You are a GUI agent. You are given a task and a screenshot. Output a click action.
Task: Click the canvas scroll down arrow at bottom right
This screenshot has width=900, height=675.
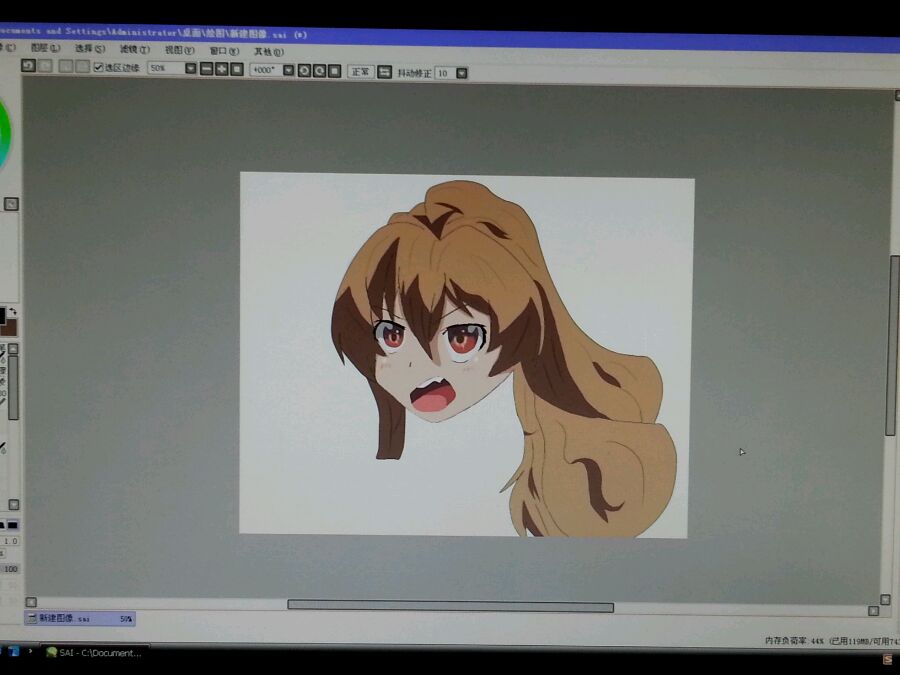point(885,599)
